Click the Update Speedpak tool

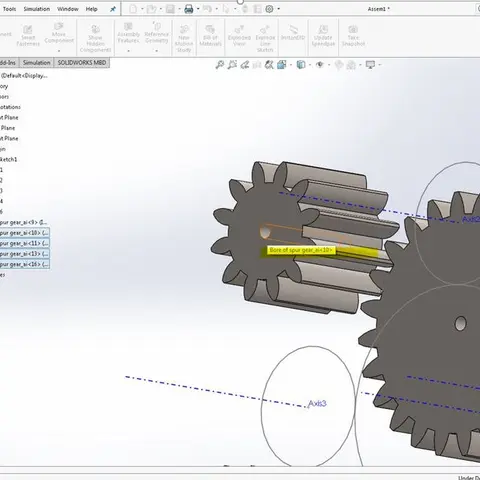(x=323, y=36)
